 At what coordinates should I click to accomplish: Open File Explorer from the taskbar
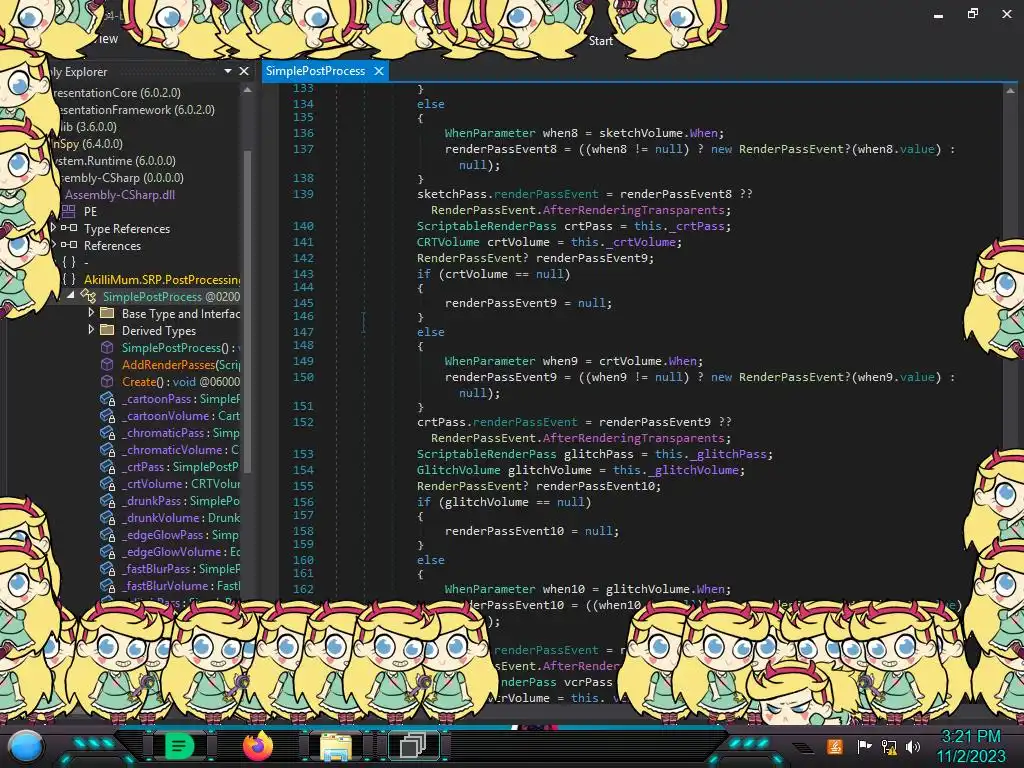[336, 746]
